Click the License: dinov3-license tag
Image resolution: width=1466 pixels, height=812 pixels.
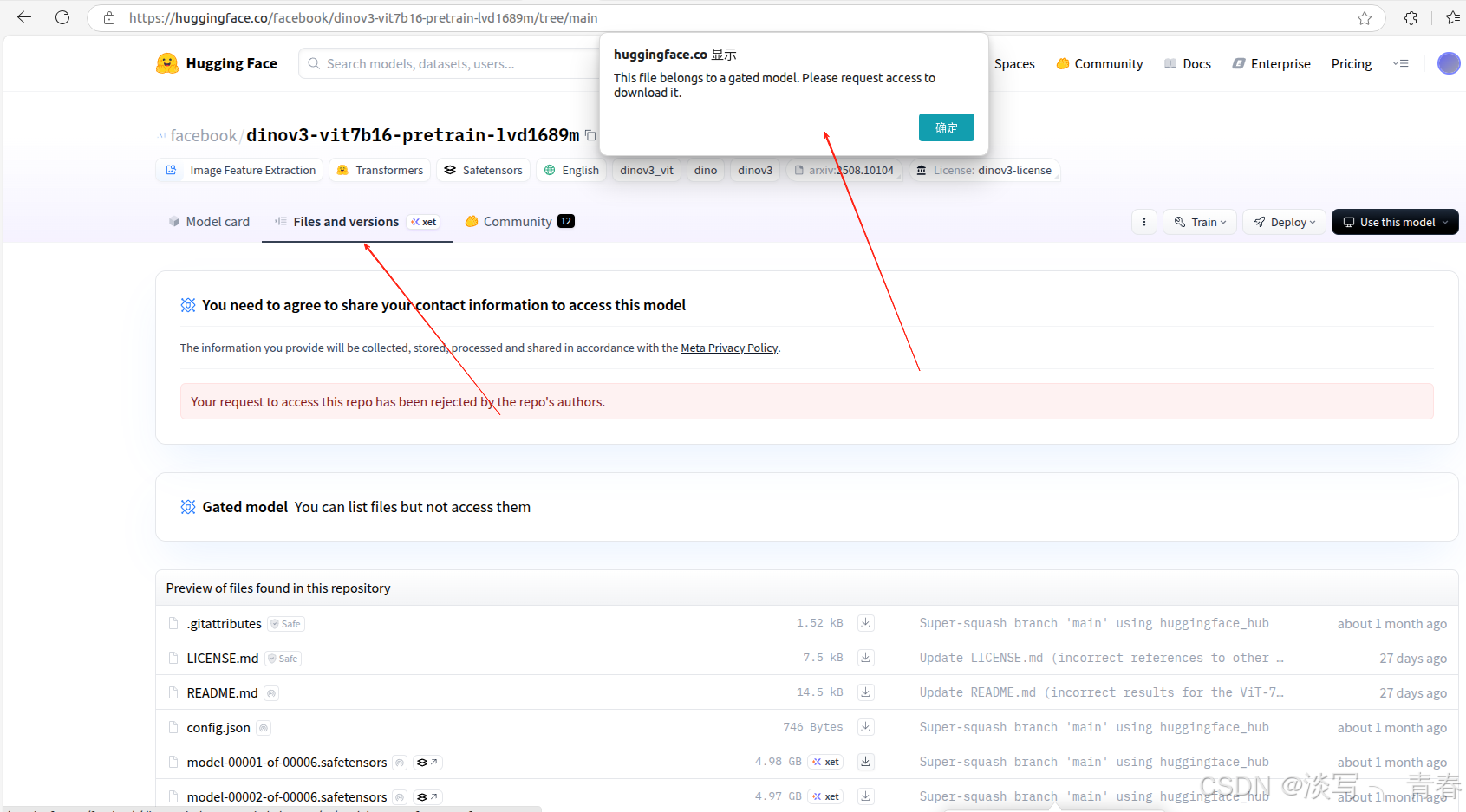pos(984,170)
